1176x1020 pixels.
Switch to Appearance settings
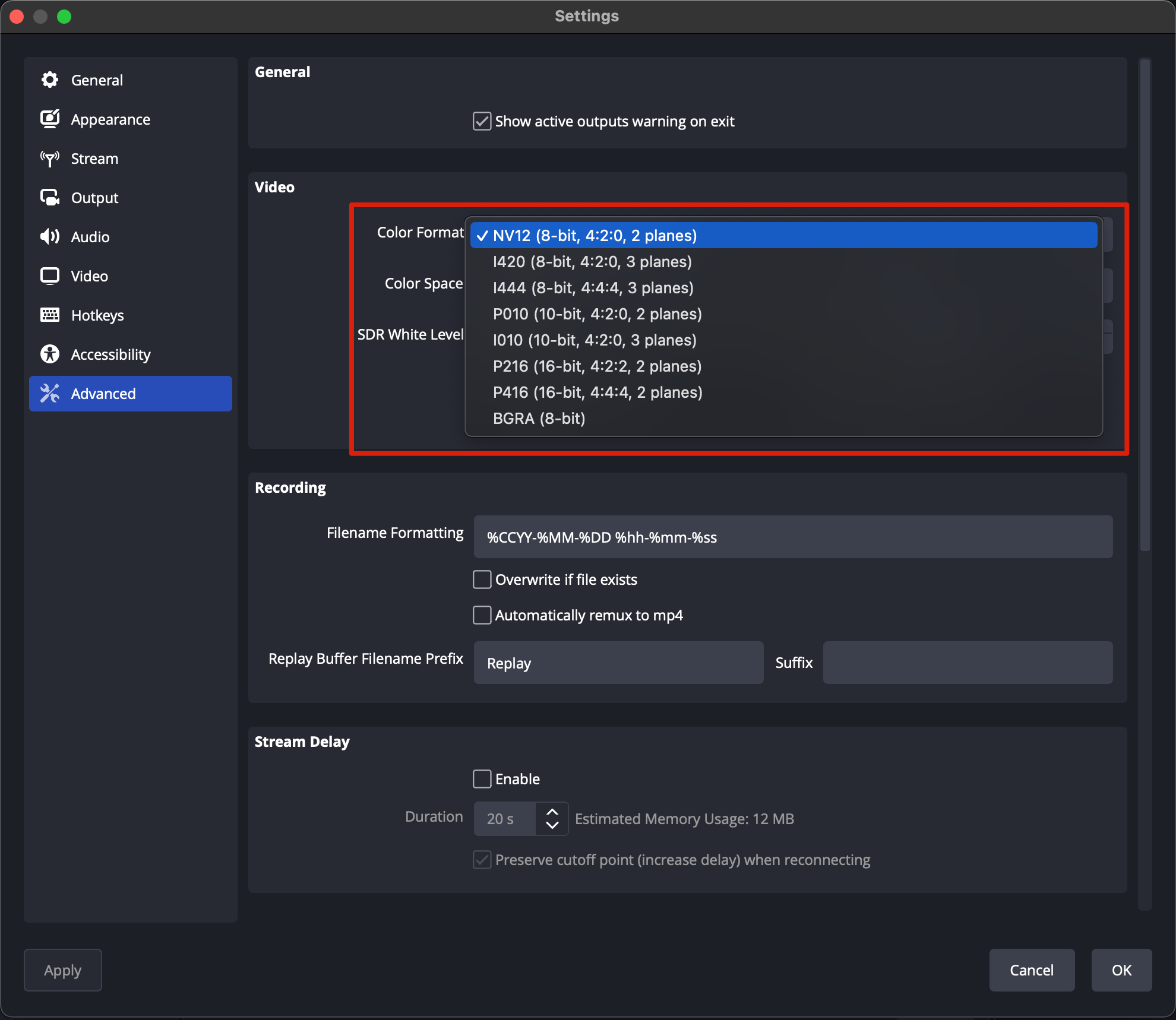click(x=131, y=119)
